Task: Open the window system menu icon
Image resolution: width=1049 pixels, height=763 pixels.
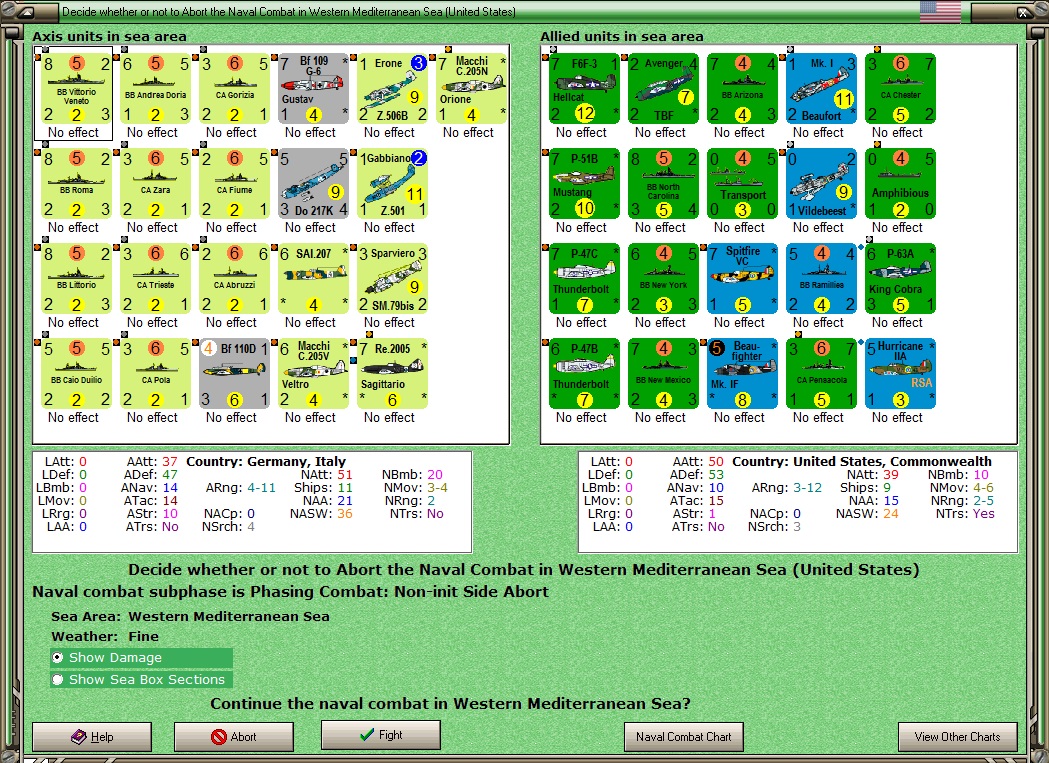Action: (x=27, y=12)
